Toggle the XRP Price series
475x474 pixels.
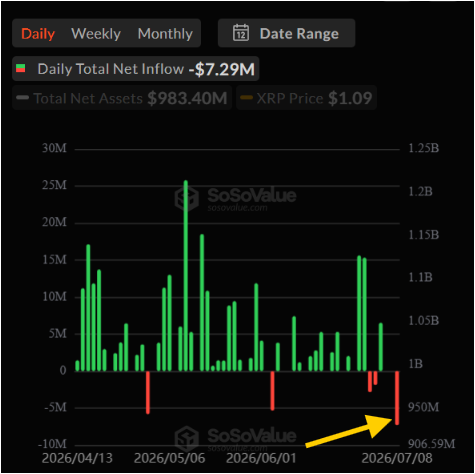click(x=306, y=98)
